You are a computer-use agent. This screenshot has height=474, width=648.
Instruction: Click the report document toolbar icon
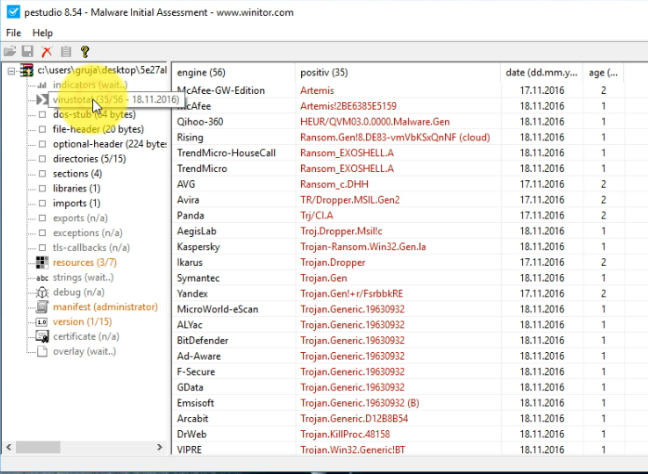pyautogui.click(x=65, y=51)
